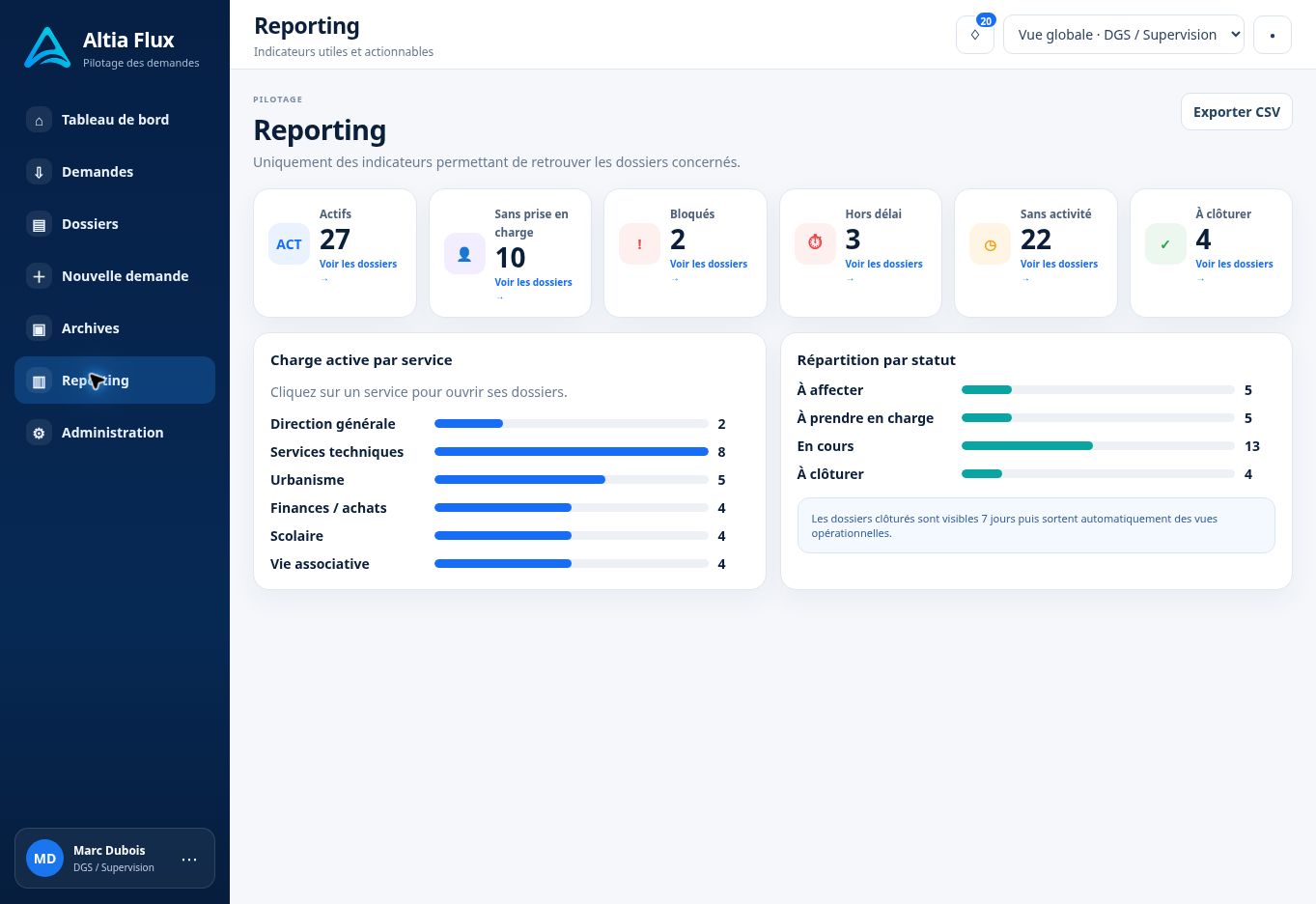Click the box icon beside Archives
The image size is (1316, 904).
[x=39, y=328]
